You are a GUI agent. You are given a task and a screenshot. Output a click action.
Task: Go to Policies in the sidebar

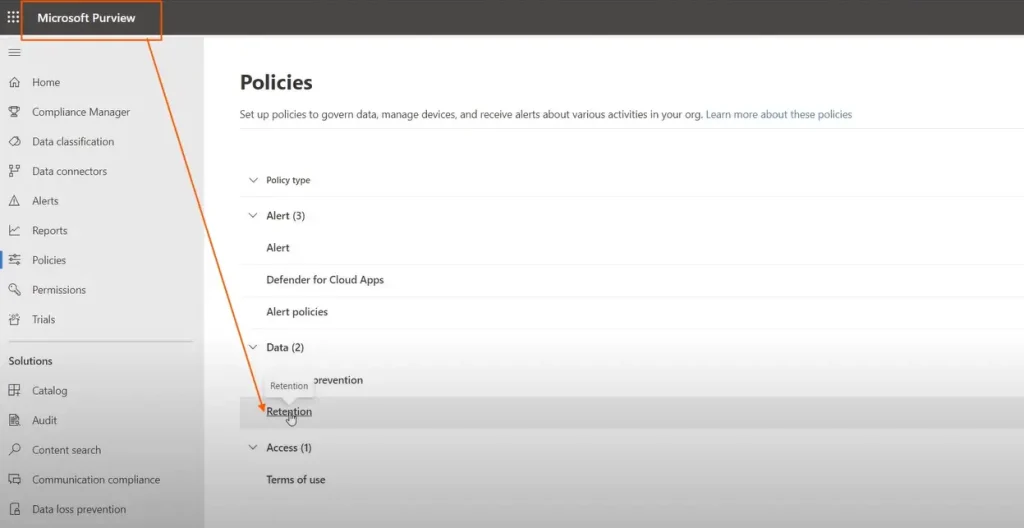pos(48,260)
